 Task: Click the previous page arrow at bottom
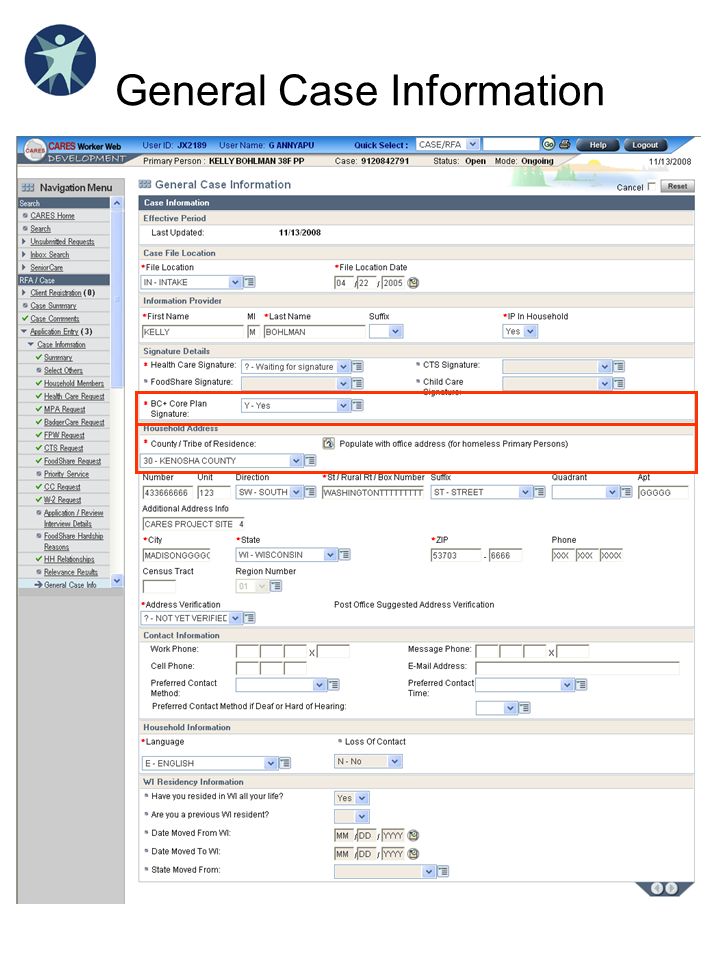click(657, 888)
